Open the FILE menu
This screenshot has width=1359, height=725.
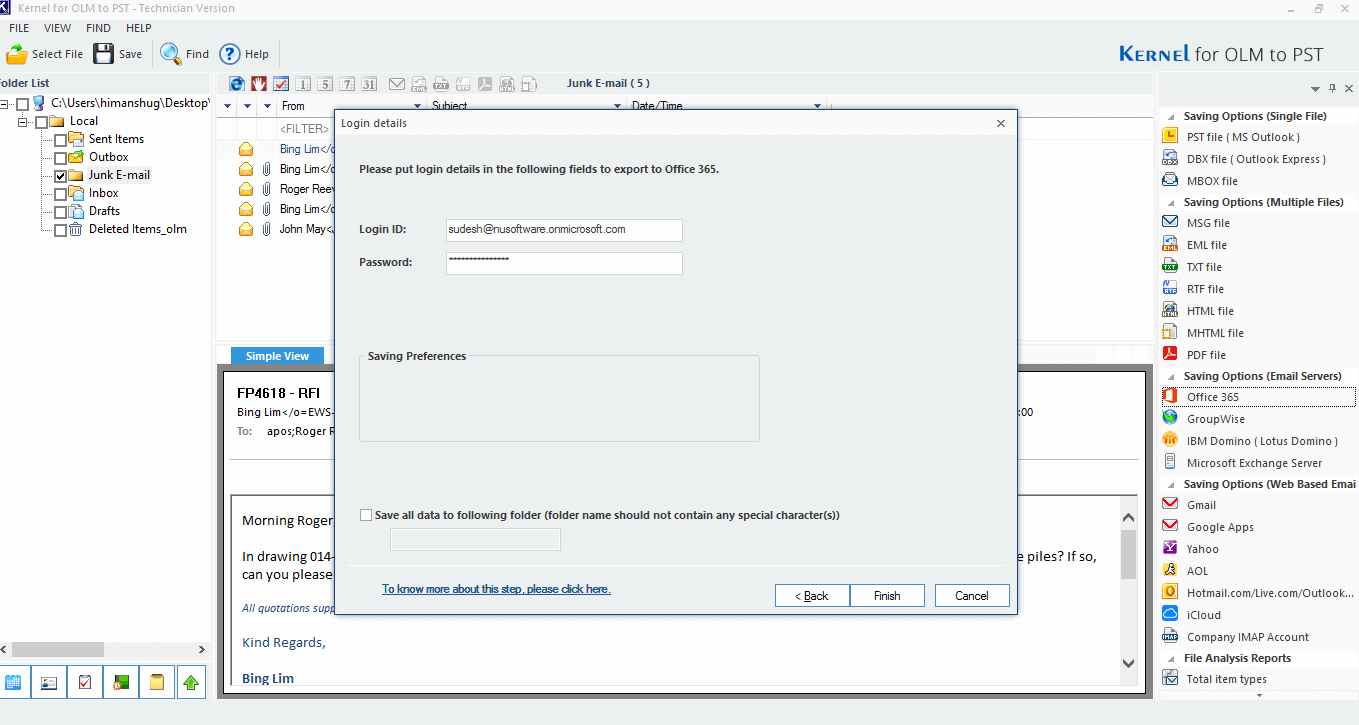[x=19, y=28]
